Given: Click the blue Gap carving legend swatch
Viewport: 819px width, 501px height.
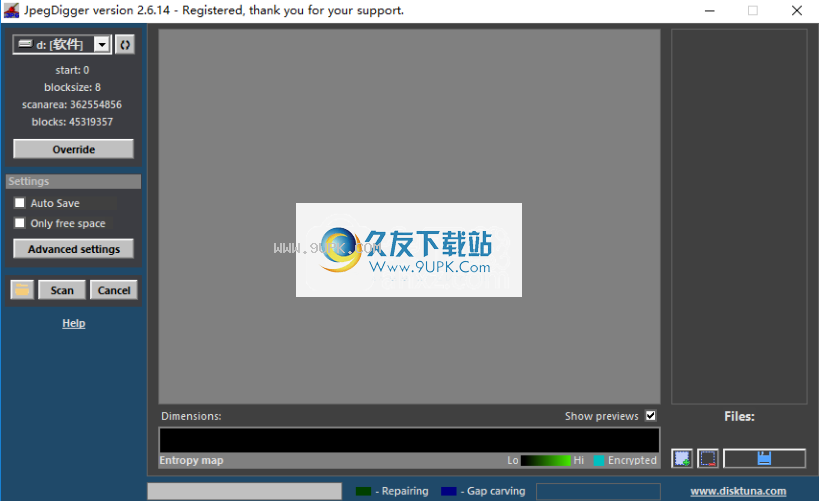Looking at the screenshot, I should coord(449,491).
